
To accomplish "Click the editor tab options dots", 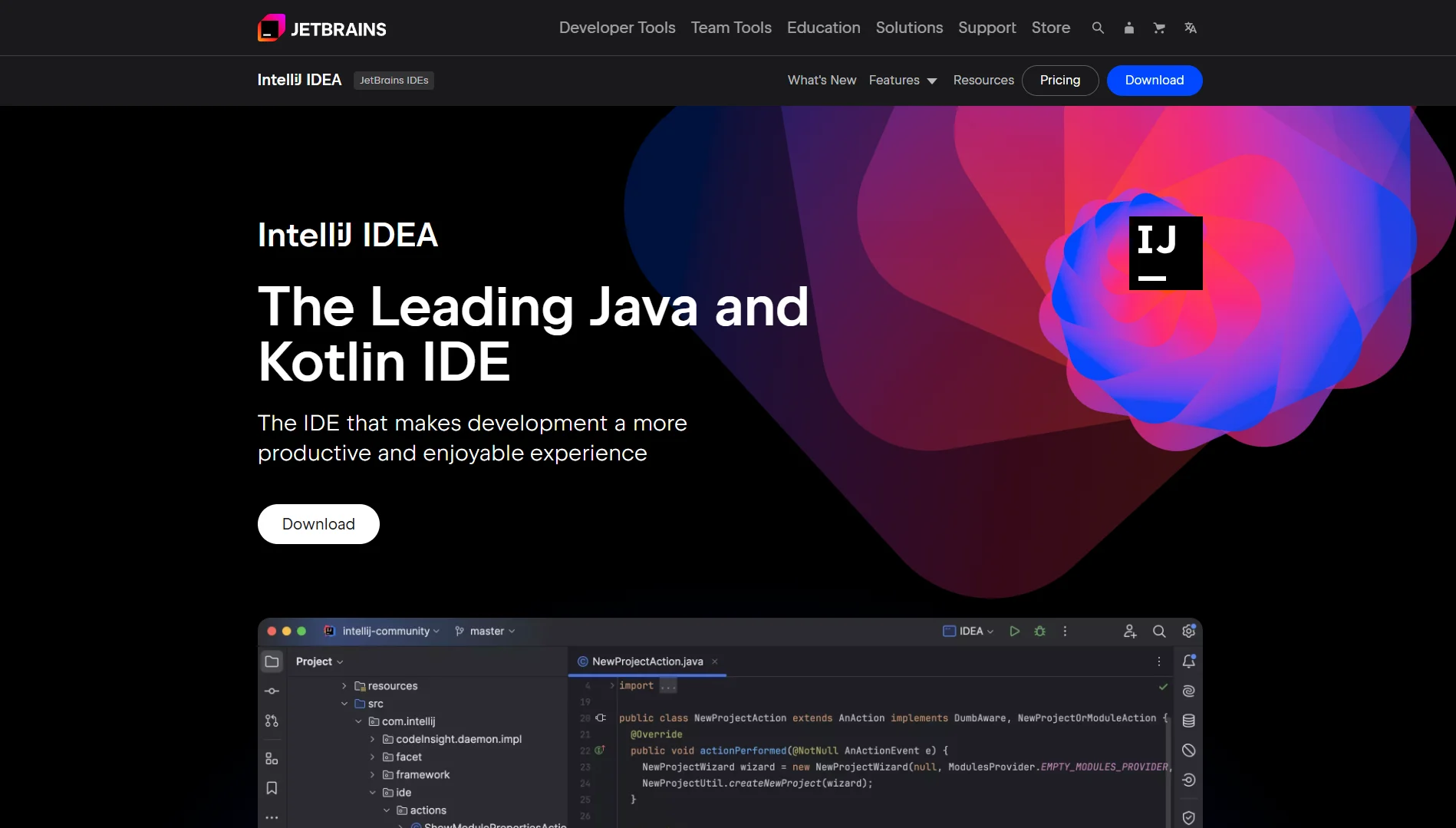I will [x=1159, y=661].
